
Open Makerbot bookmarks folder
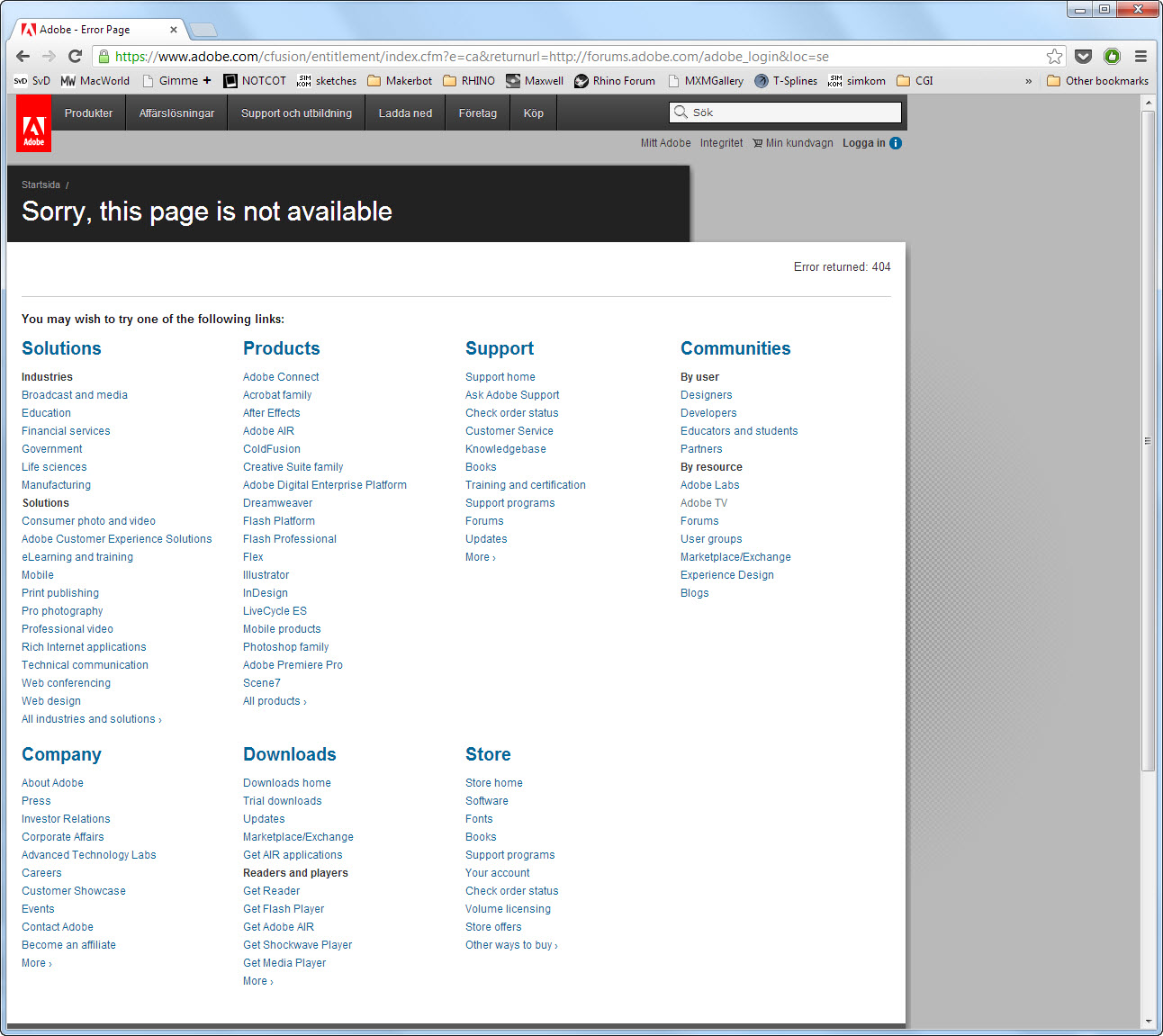pyautogui.click(x=400, y=81)
